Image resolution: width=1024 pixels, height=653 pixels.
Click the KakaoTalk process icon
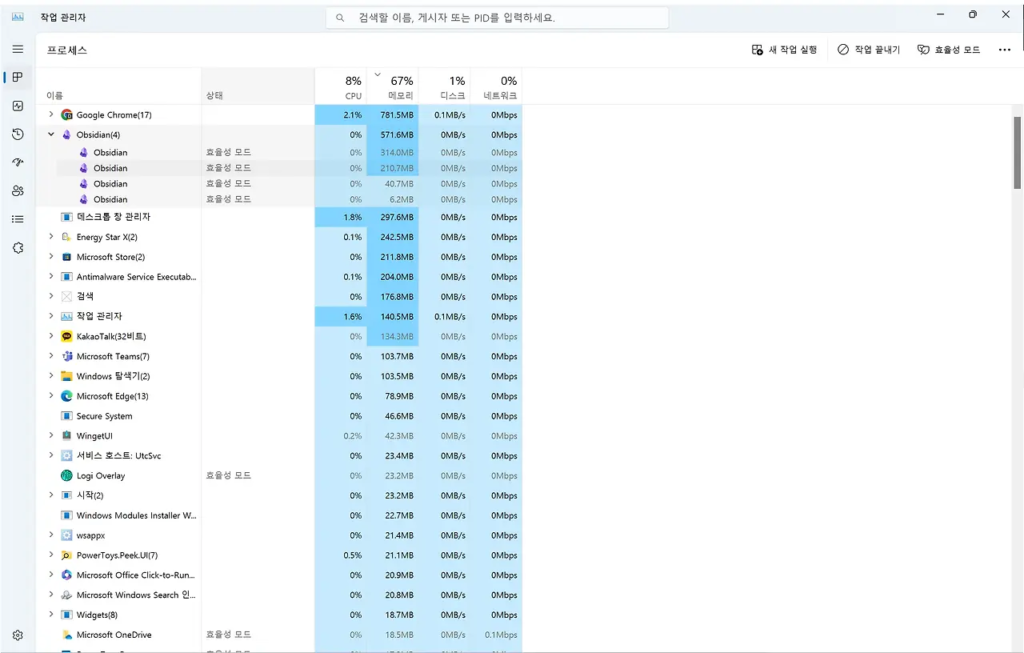coord(67,336)
